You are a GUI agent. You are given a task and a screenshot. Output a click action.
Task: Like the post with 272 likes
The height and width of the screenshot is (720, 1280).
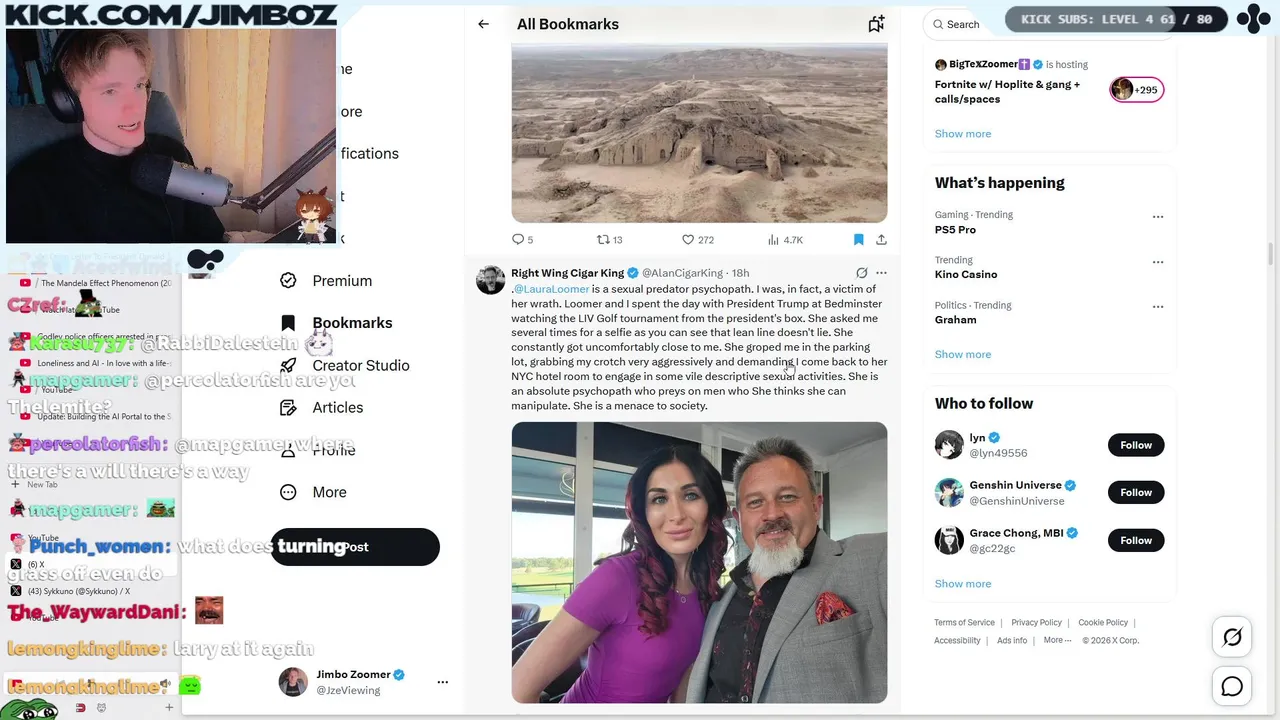coord(688,240)
